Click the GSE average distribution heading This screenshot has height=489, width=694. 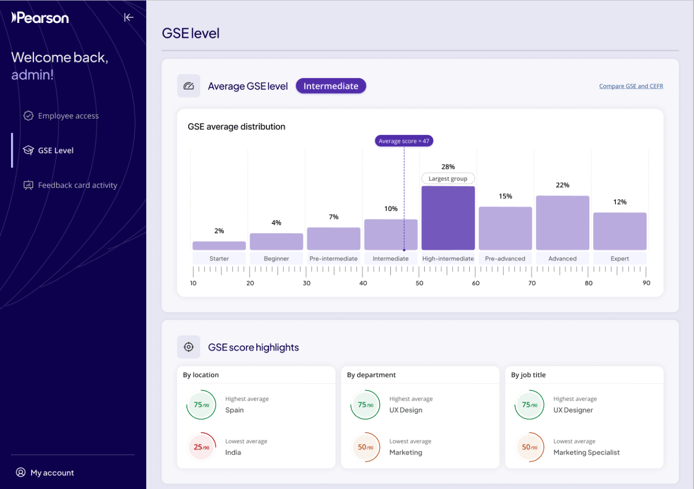[x=236, y=127]
